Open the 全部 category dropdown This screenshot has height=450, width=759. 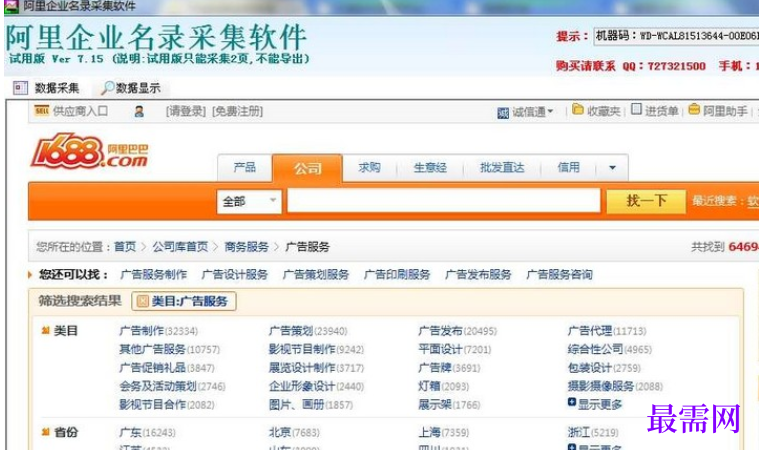(x=249, y=201)
